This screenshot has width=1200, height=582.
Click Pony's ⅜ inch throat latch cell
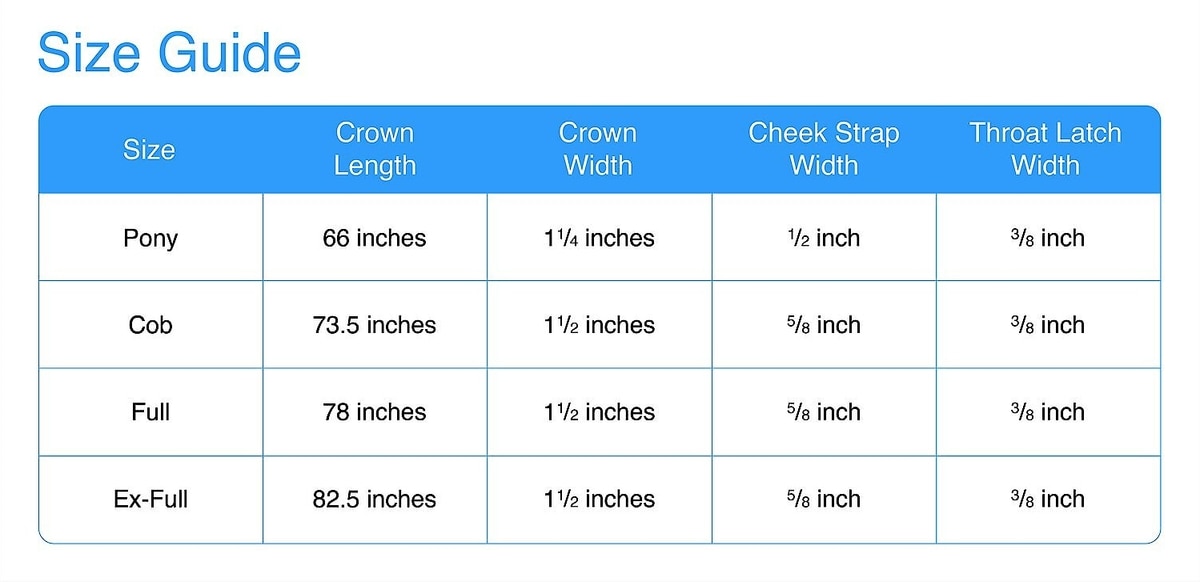[x=1047, y=238]
